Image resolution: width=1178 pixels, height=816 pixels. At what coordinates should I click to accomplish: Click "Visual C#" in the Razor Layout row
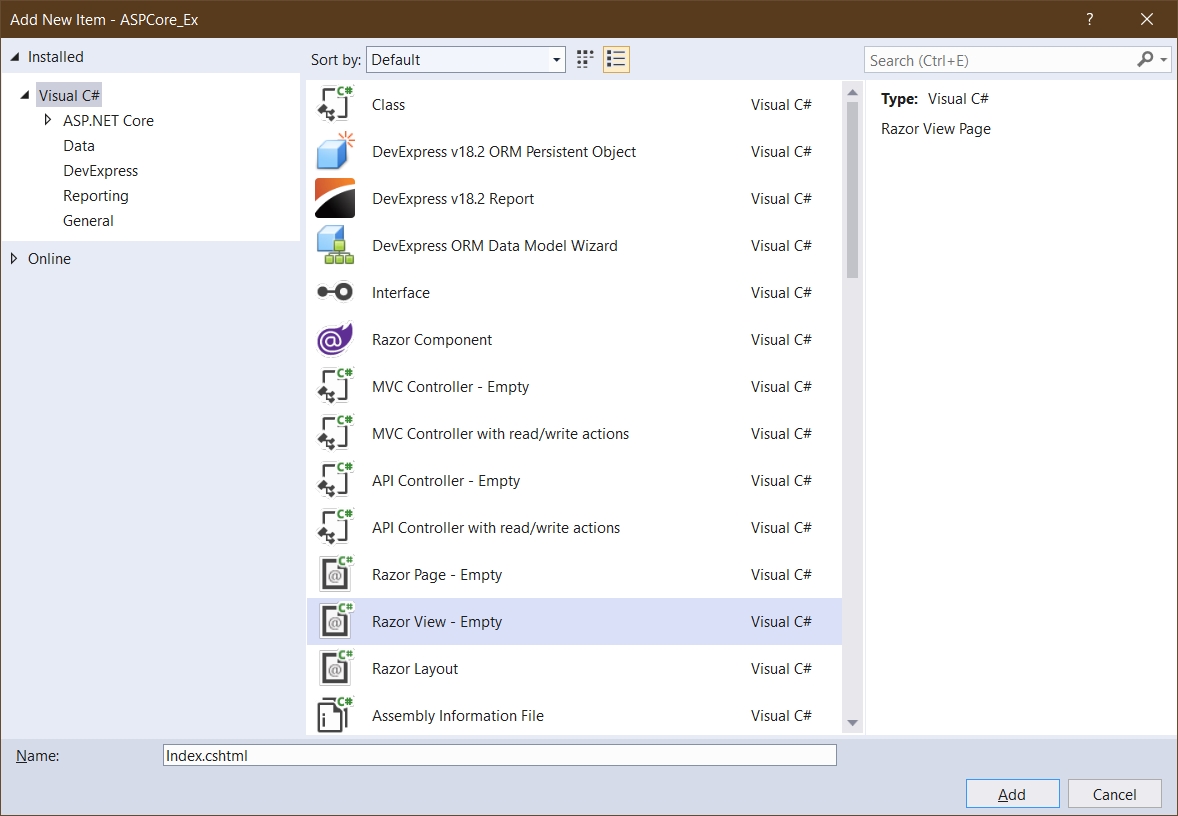[x=781, y=669]
